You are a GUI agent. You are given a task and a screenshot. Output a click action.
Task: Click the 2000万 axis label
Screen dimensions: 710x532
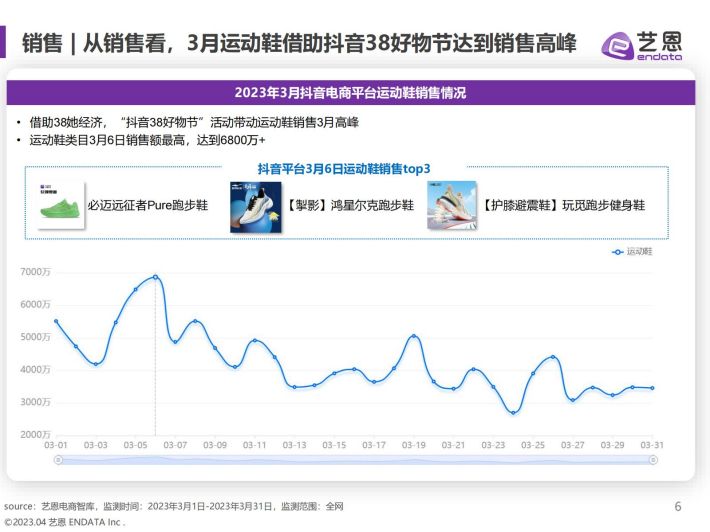(x=35, y=435)
